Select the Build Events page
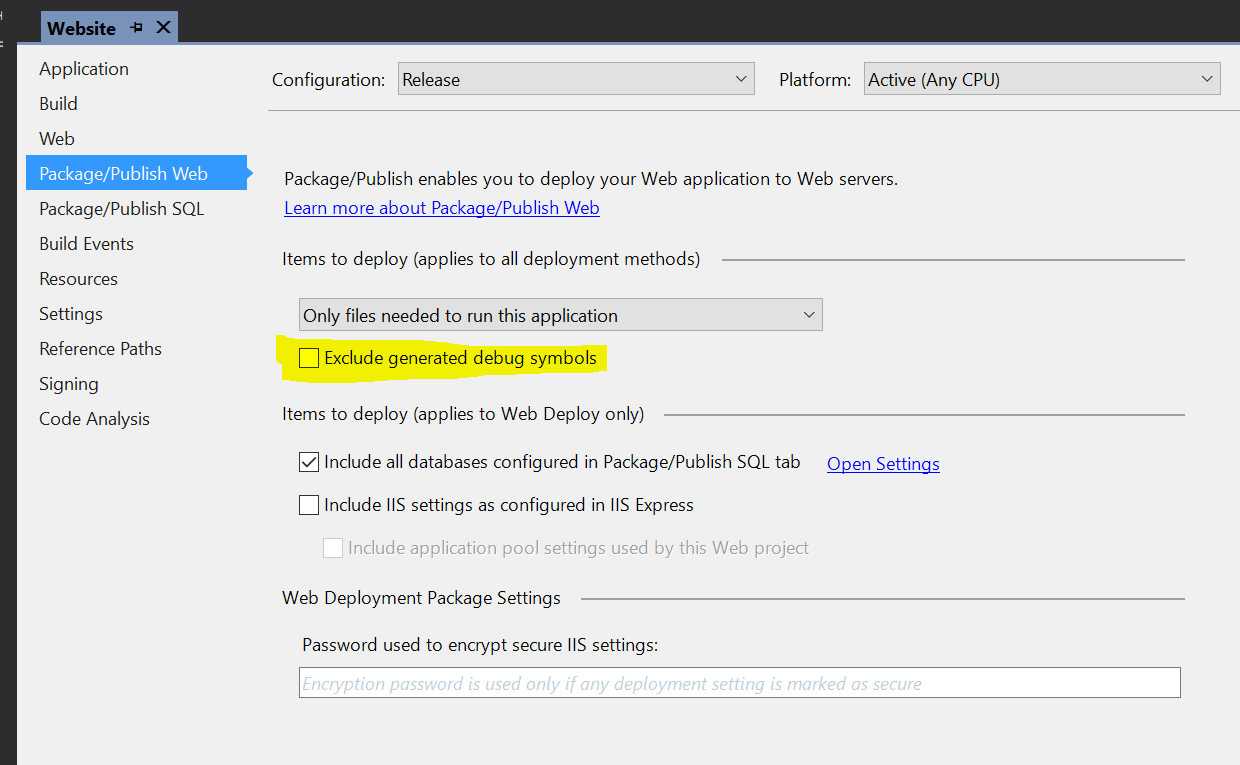 [86, 243]
